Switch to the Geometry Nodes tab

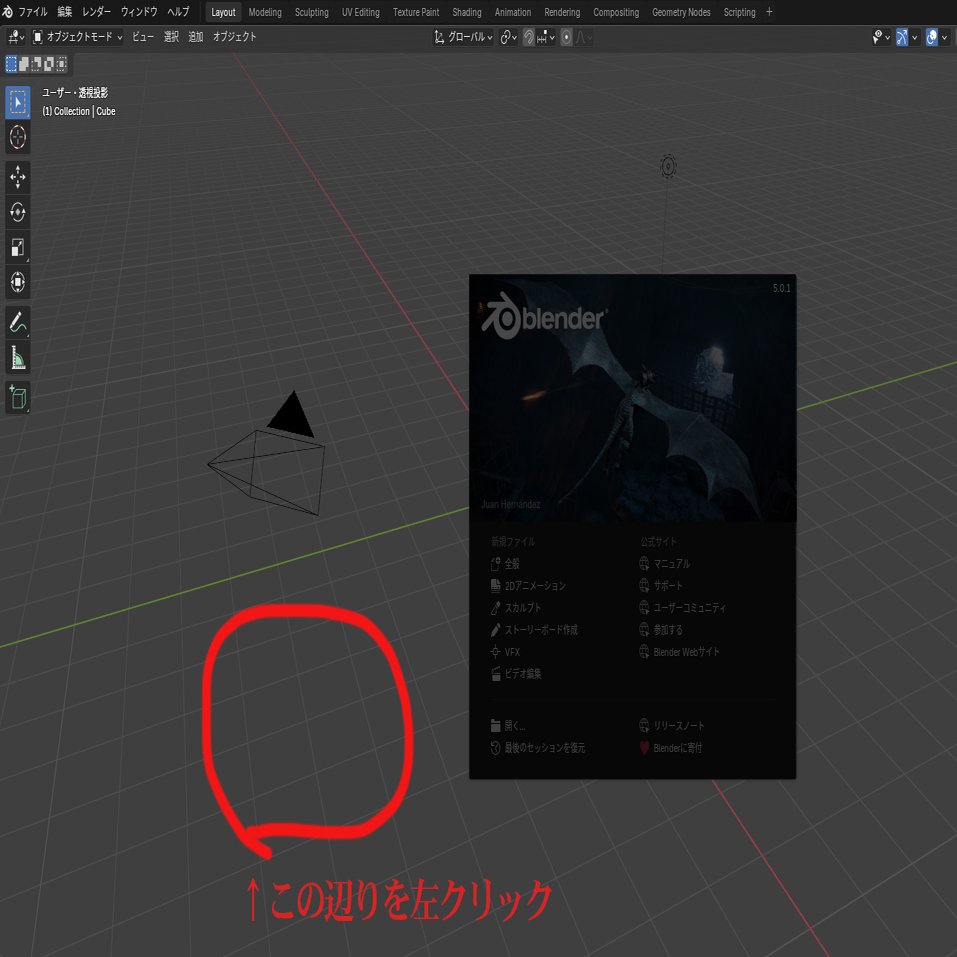pyautogui.click(x=681, y=12)
